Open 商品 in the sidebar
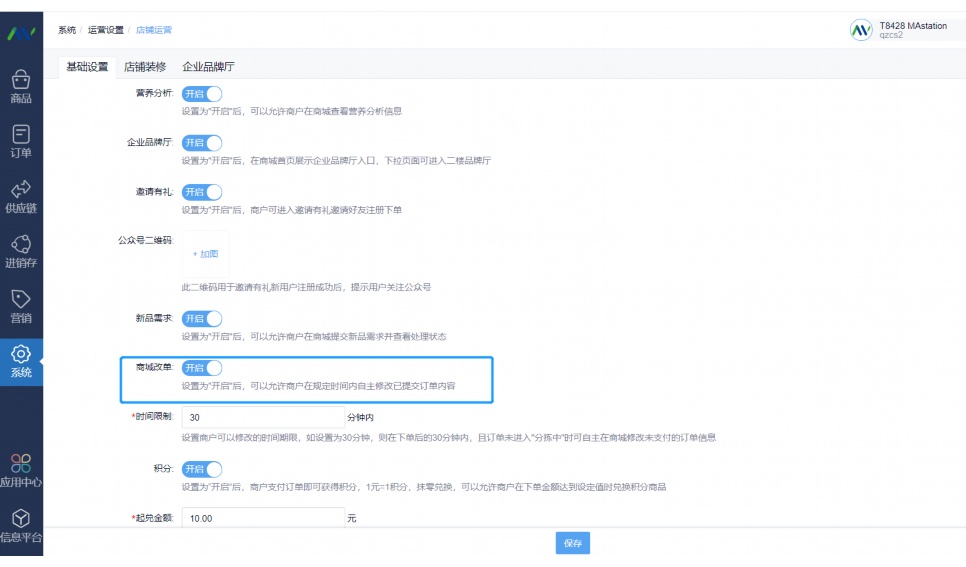This screenshot has width=966, height=567. [21, 86]
